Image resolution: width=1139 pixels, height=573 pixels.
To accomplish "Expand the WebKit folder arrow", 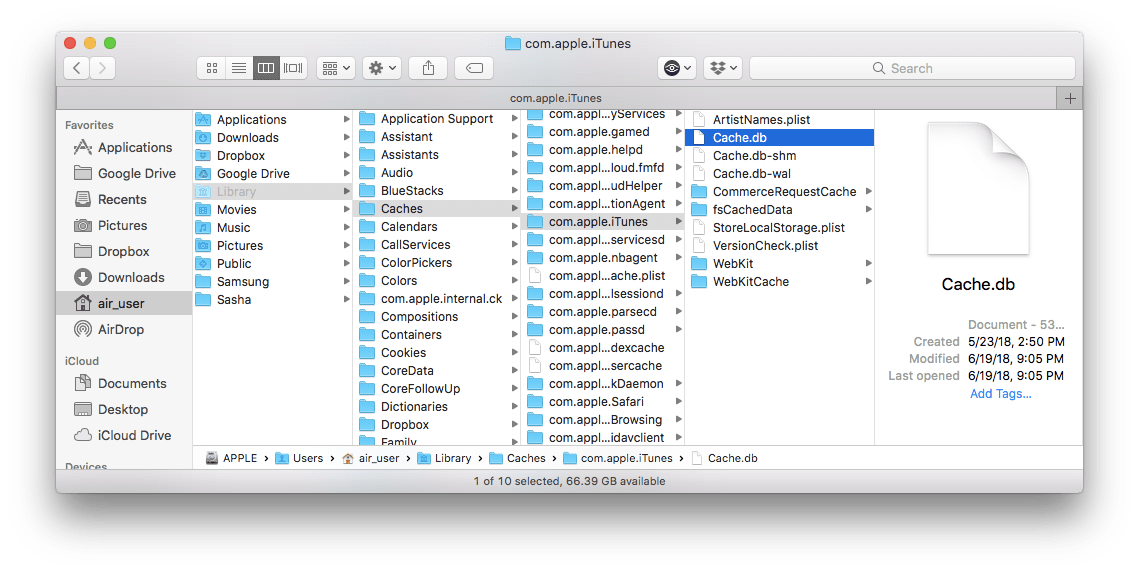I will [869, 264].
